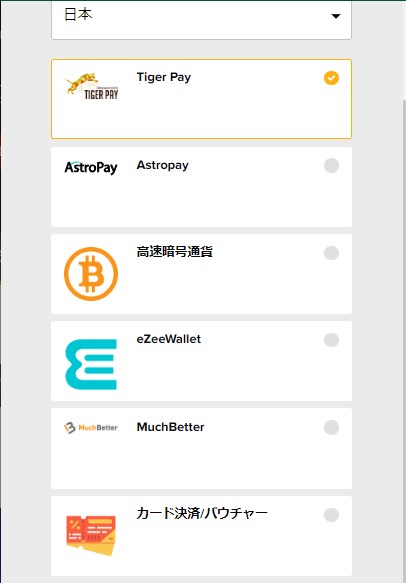
Task: Click the MuchBetter label text
Action: pos(171,427)
